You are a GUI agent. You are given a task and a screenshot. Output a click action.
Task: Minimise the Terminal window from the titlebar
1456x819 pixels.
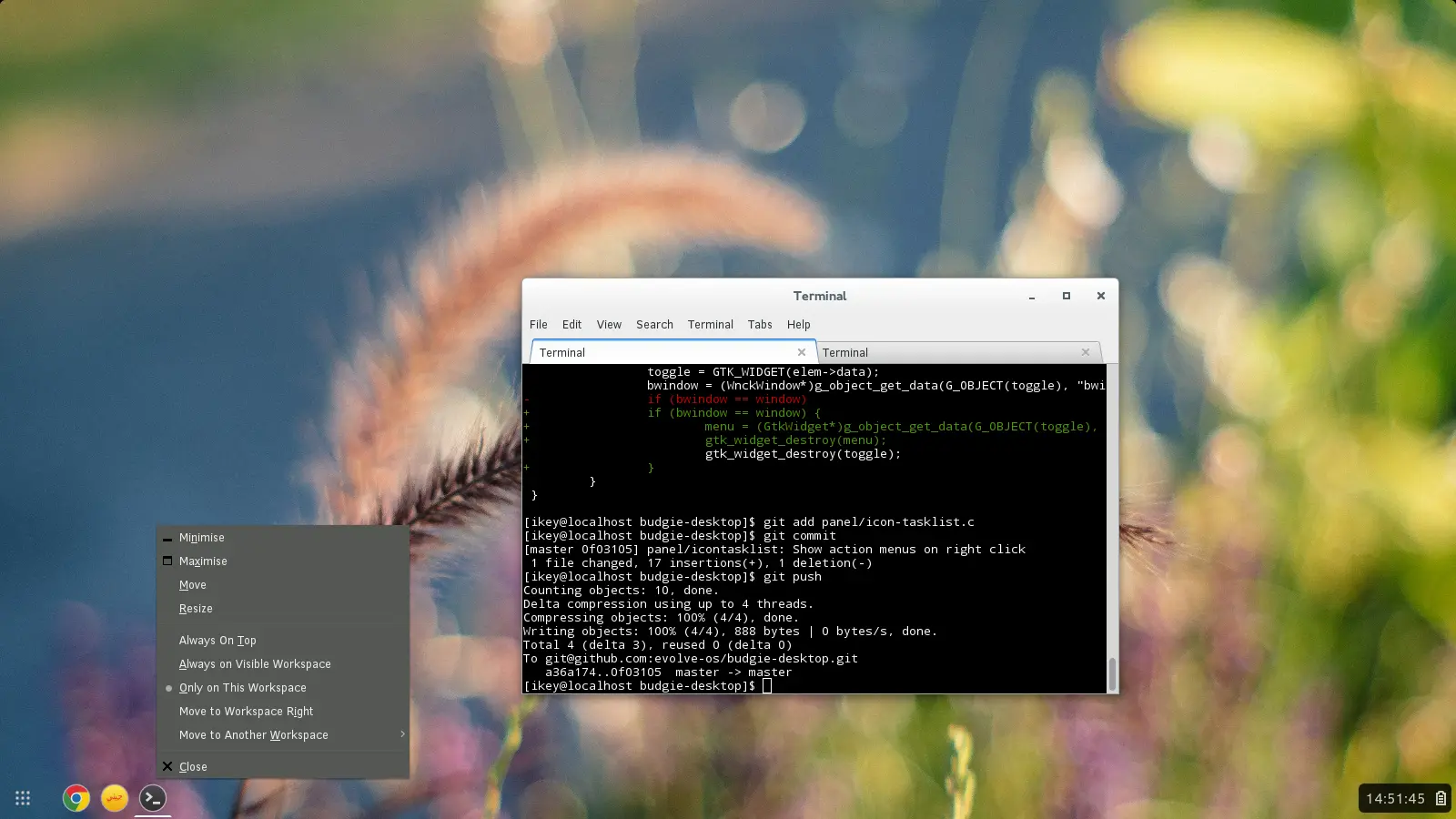(1032, 296)
